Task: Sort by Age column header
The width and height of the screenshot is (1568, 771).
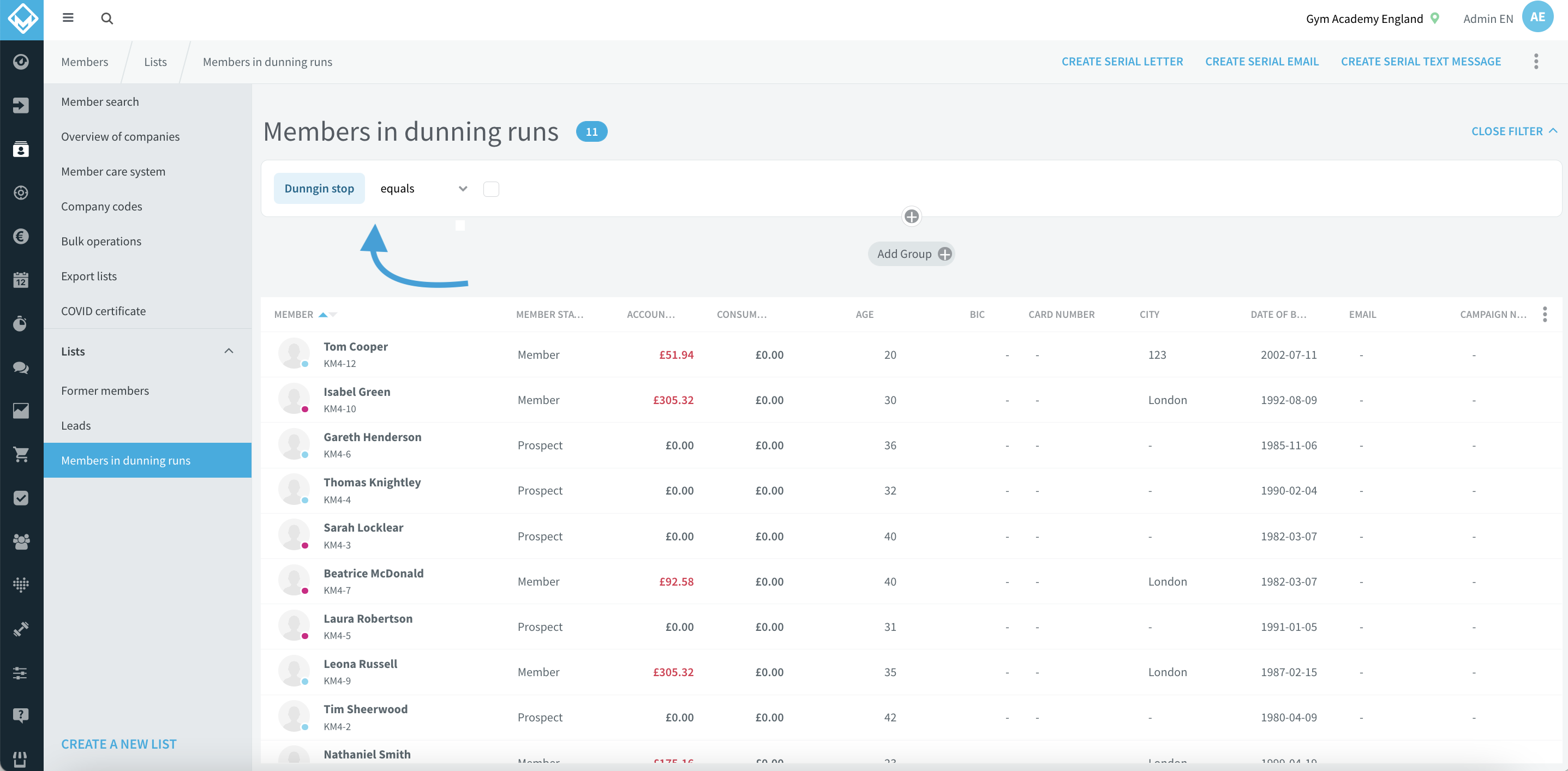Action: click(x=864, y=315)
